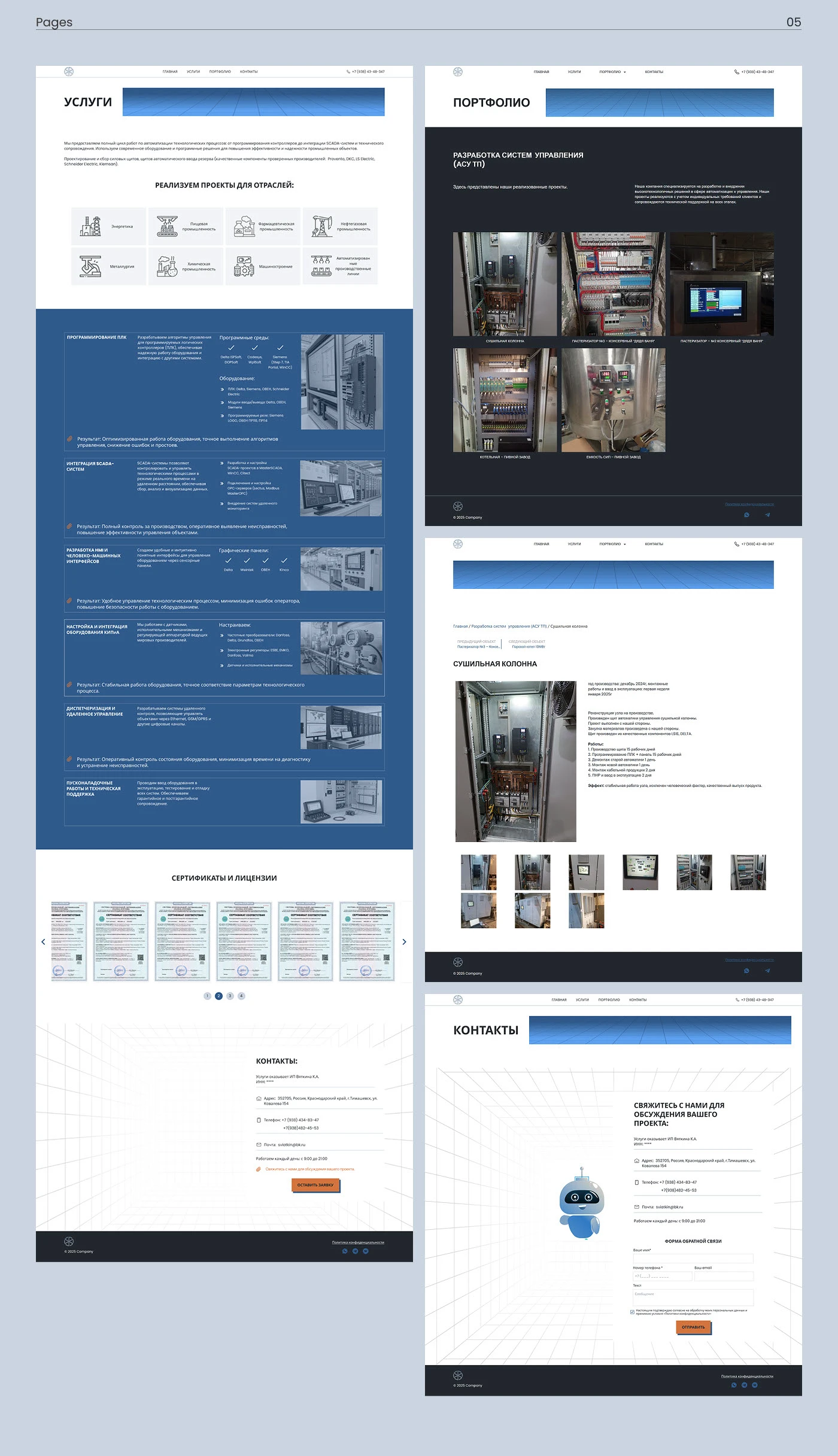Click the Нефтегазовая промышленность oil pump icon
The image size is (838, 1456).
(321, 226)
